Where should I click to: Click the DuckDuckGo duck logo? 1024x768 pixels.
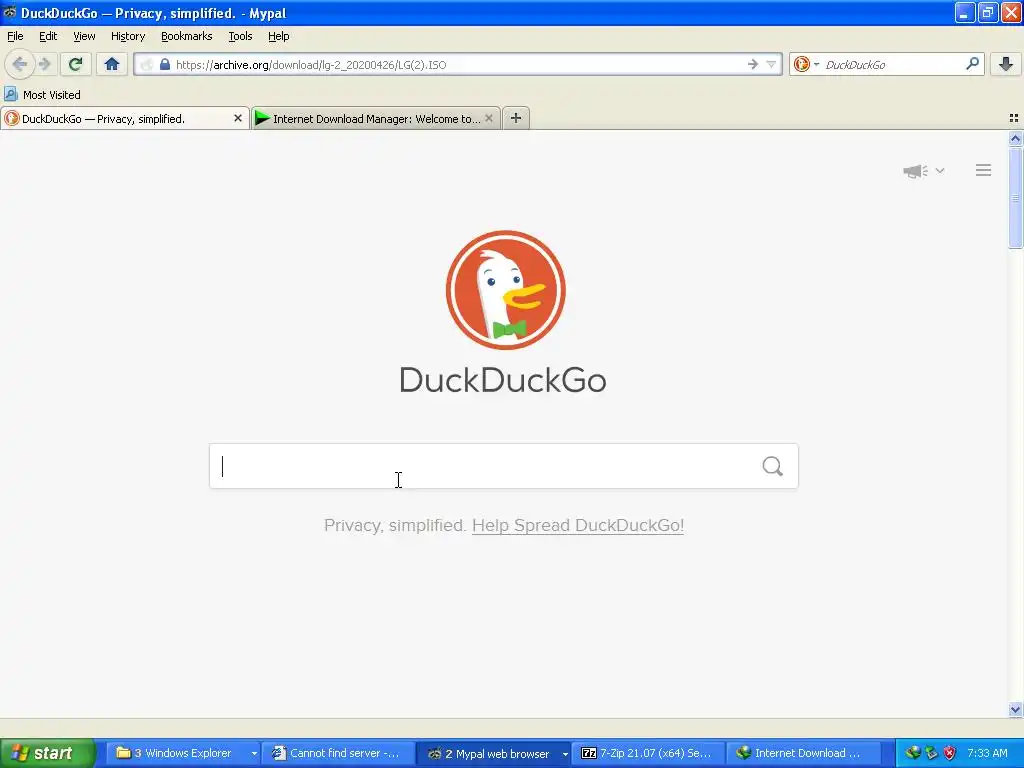pyautogui.click(x=505, y=290)
